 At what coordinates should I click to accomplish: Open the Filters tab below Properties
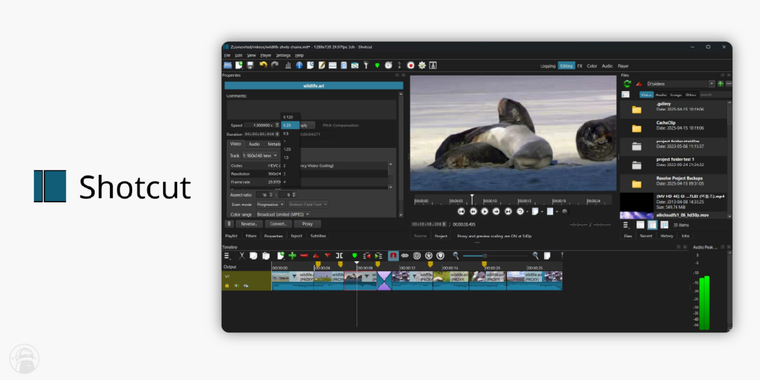(x=251, y=236)
